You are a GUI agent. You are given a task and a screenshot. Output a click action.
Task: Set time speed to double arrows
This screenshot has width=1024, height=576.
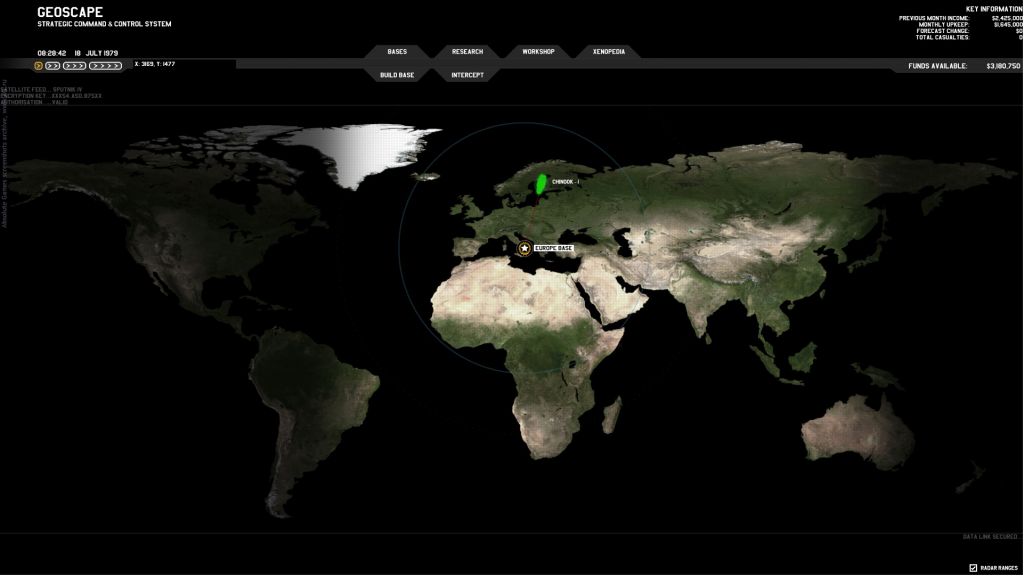pyautogui.click(x=53, y=66)
